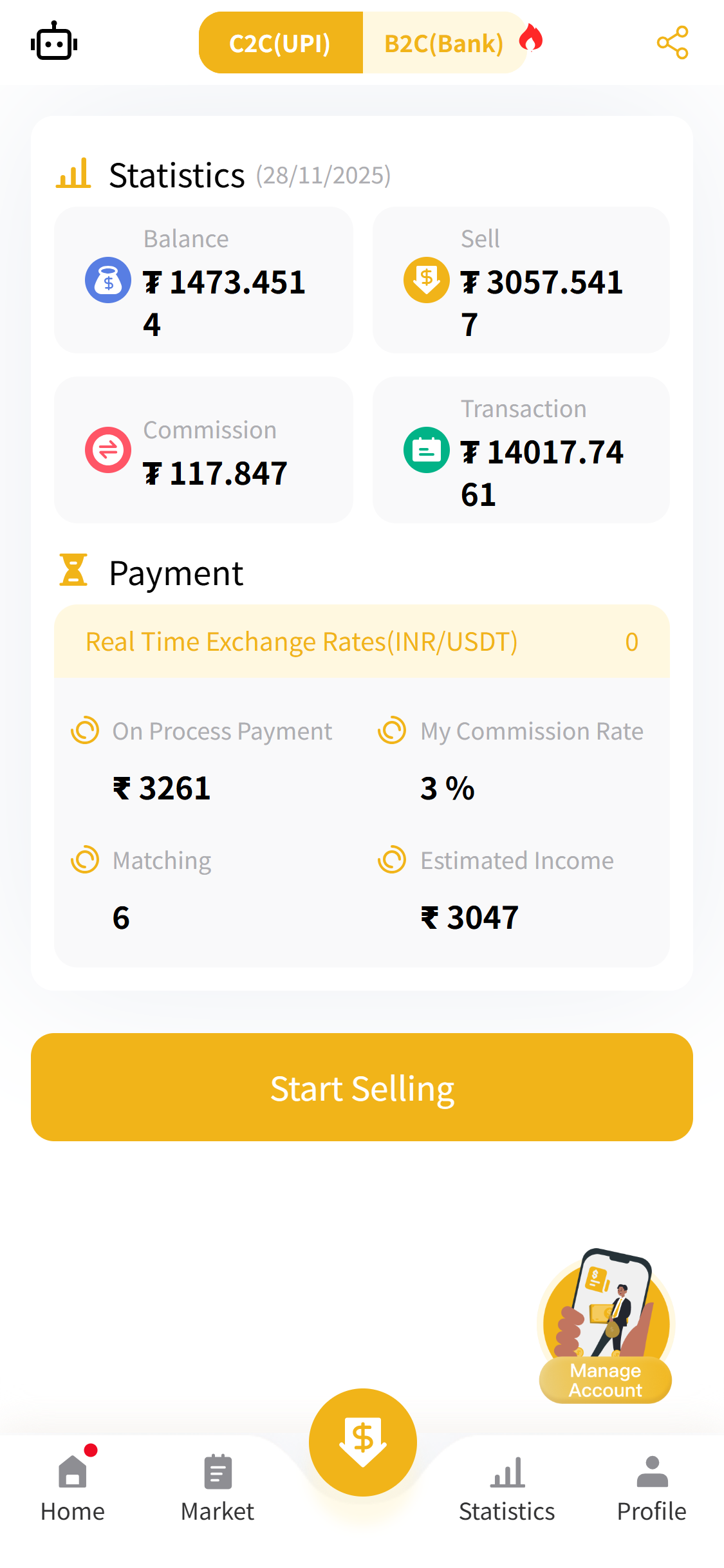The image size is (724, 1568).
Task: Open the robot assistant icon
Action: 54,42
